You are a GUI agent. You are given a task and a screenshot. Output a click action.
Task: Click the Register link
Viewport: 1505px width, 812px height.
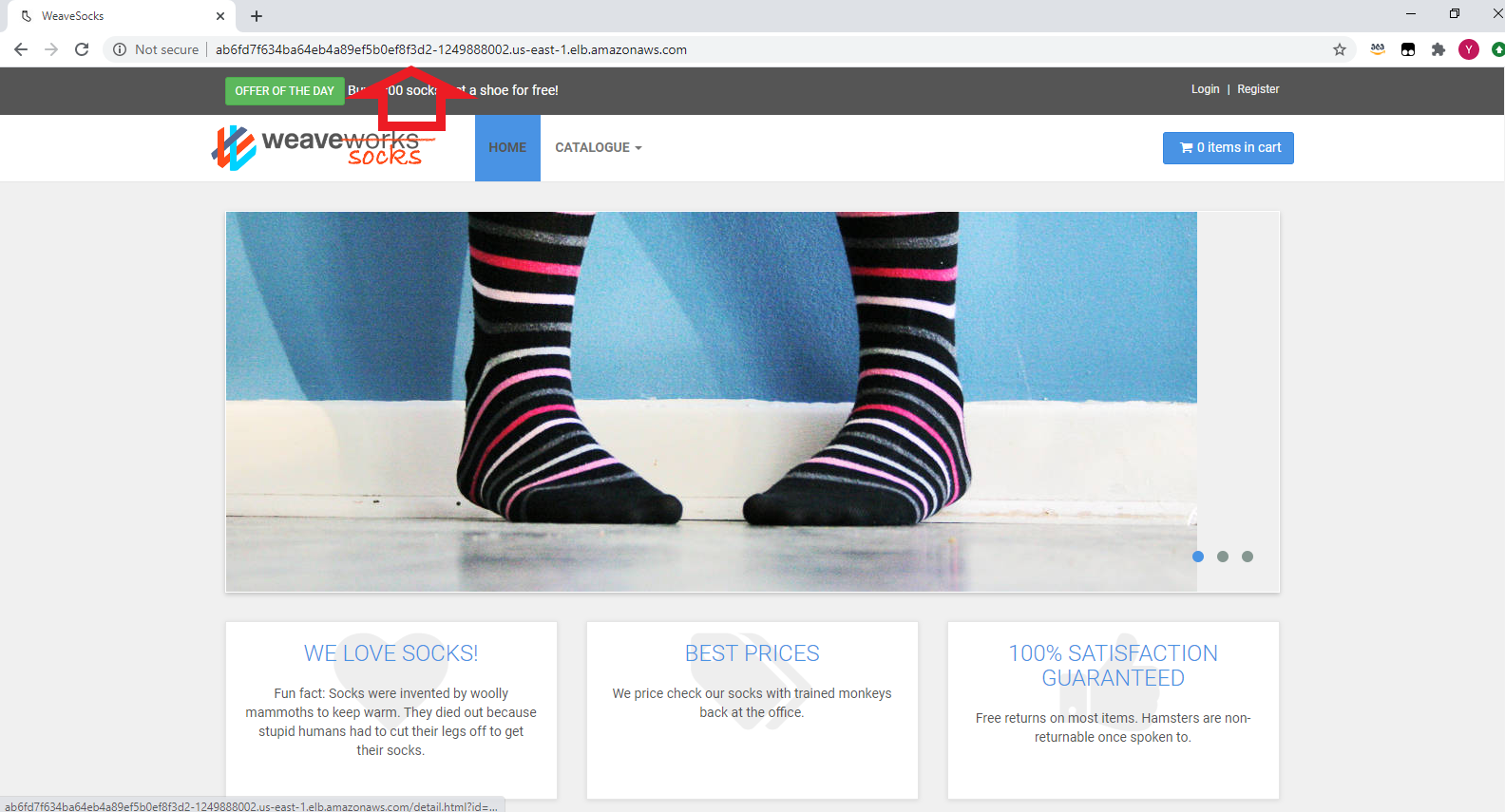[x=1258, y=89]
